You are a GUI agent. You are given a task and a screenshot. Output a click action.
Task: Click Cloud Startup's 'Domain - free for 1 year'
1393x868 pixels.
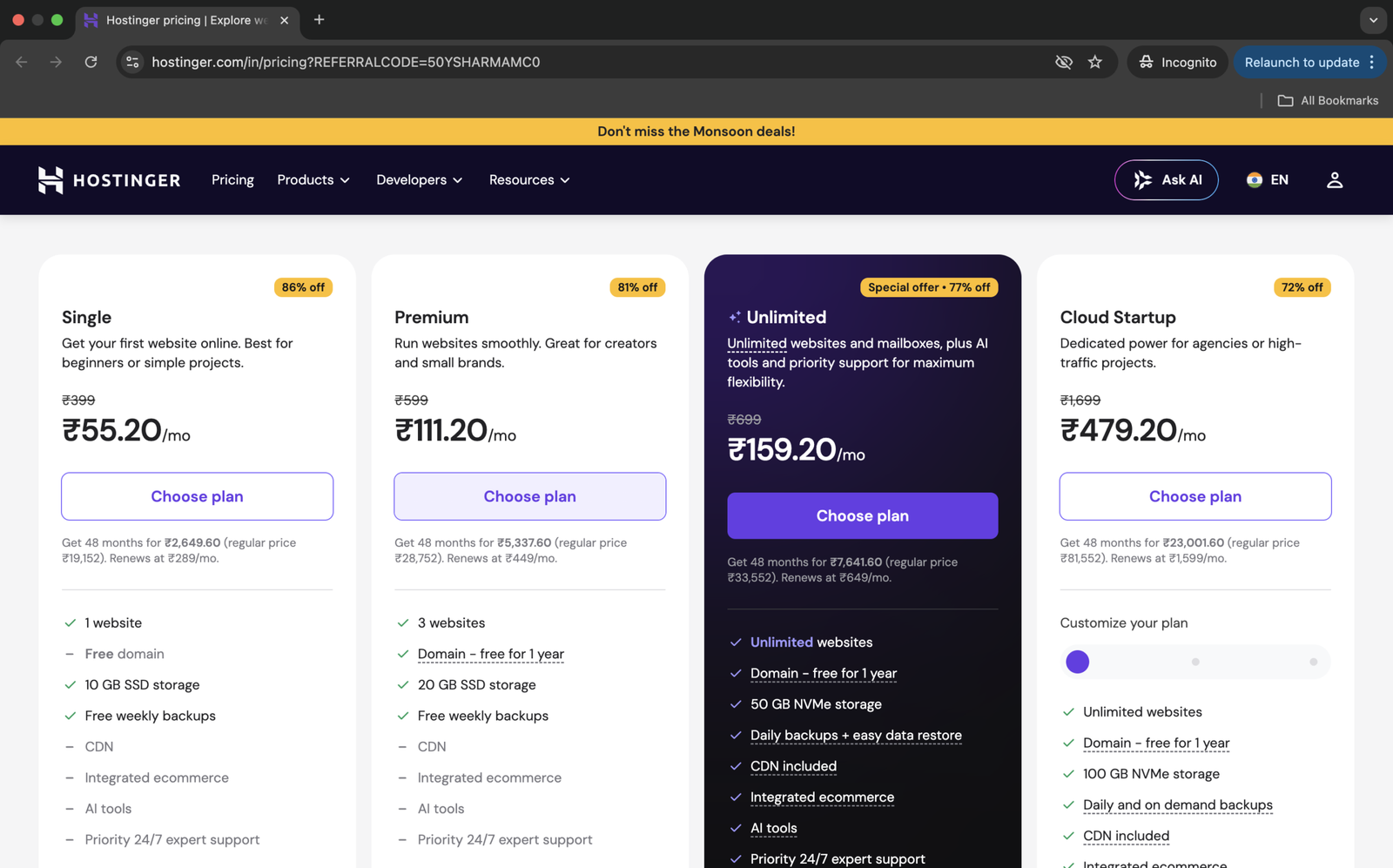(x=1156, y=743)
